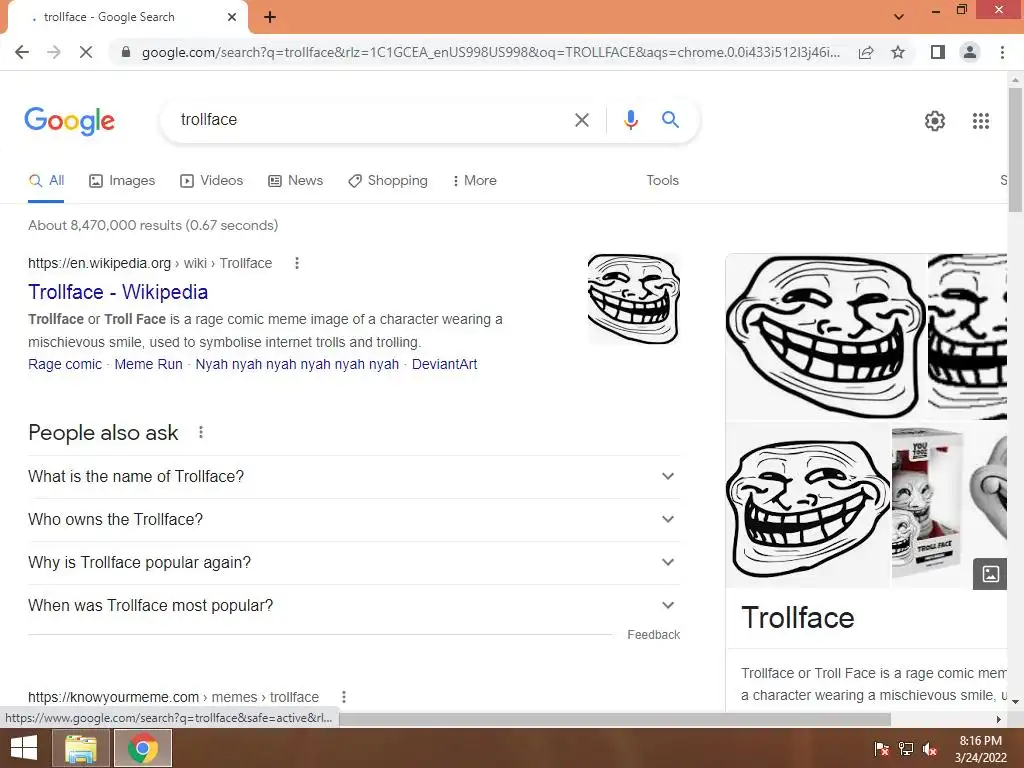Viewport: 1024px width, 768px height.
Task: Click the trollface search input field
Action: point(372,120)
